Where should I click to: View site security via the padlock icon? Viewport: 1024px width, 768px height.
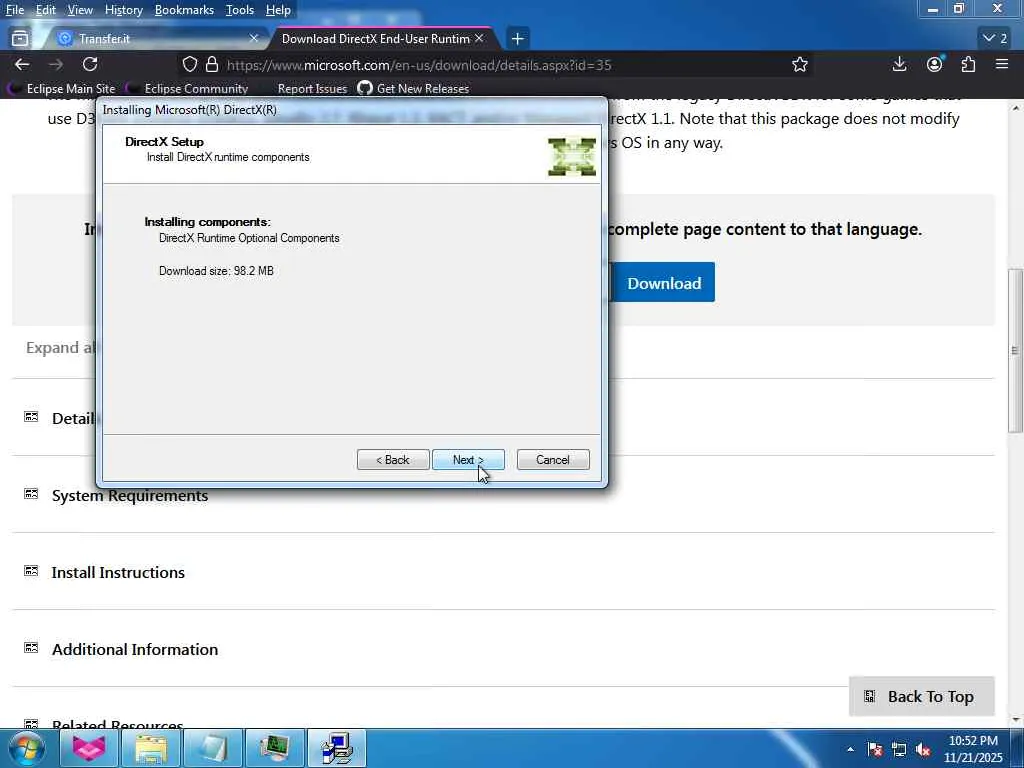point(212,64)
